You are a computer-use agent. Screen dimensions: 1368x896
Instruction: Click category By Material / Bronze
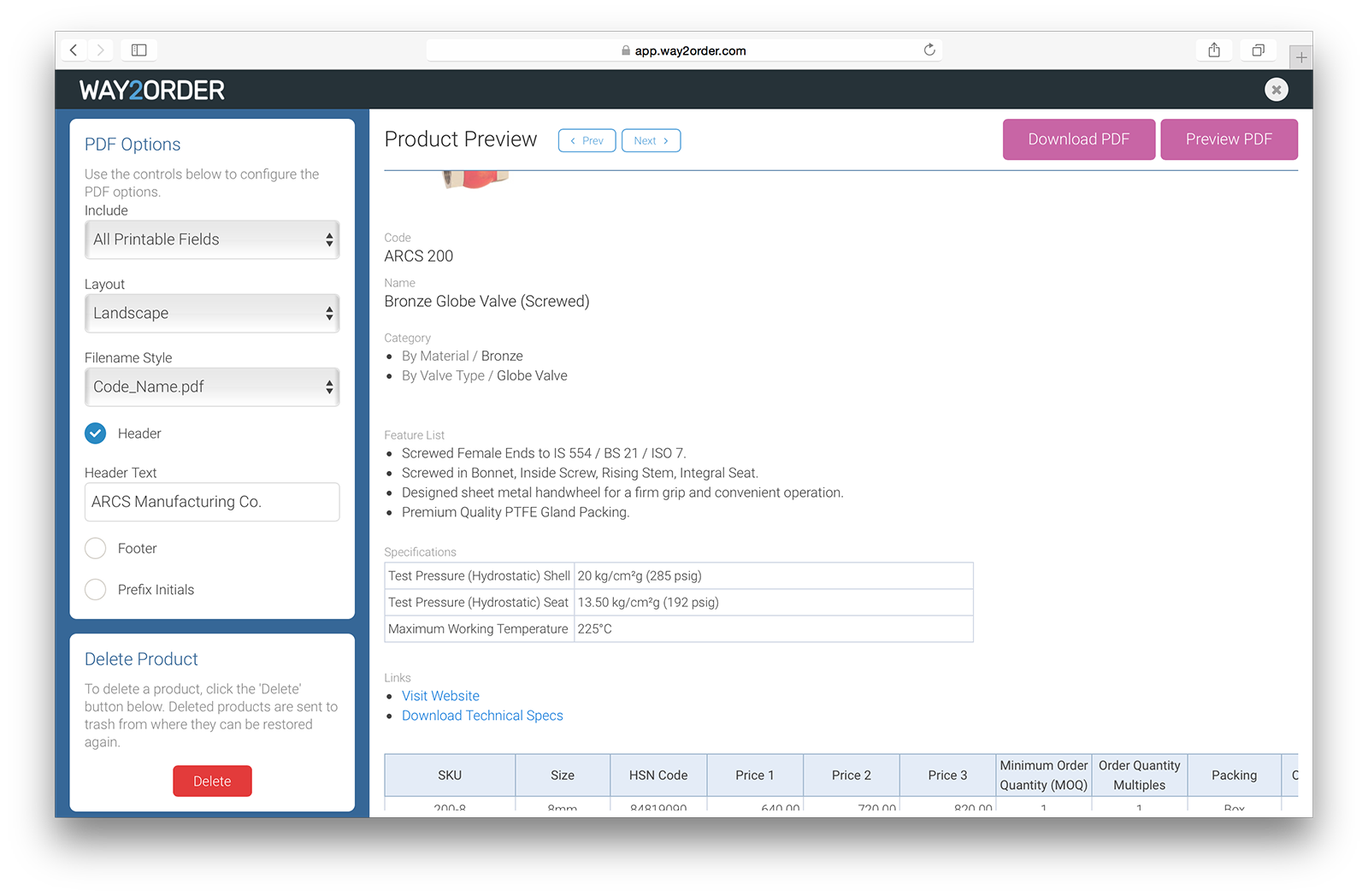point(463,356)
